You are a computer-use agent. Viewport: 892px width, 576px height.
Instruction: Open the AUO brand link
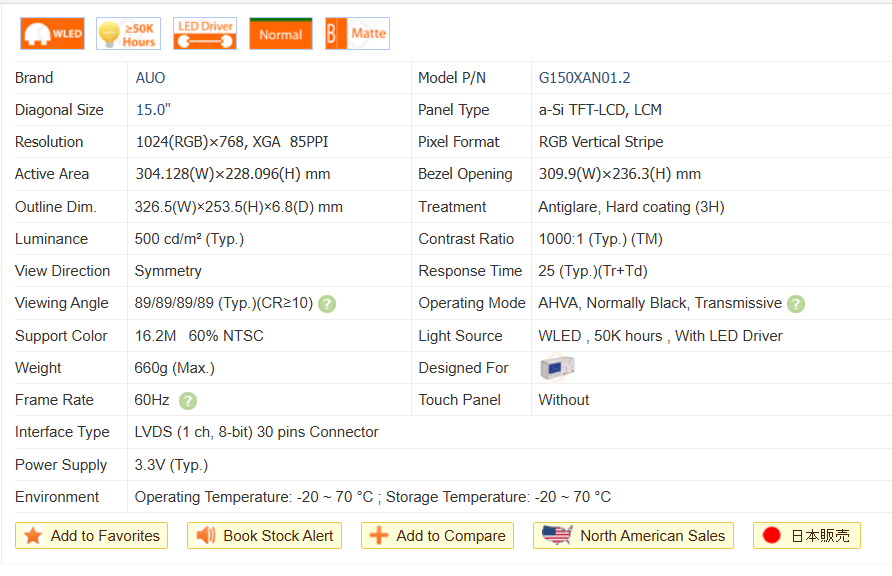pos(150,78)
